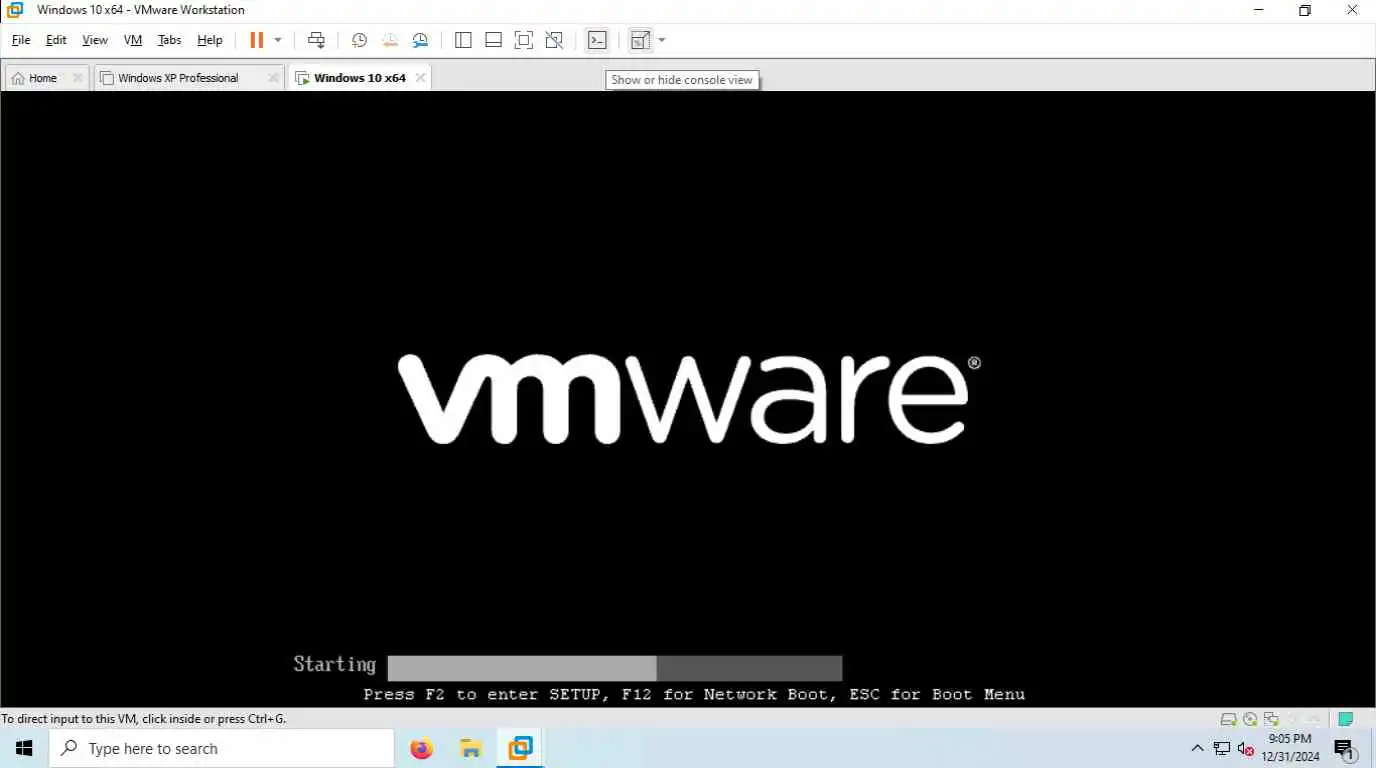
Task: Revert VM to previous snapshot icon
Action: coord(390,40)
